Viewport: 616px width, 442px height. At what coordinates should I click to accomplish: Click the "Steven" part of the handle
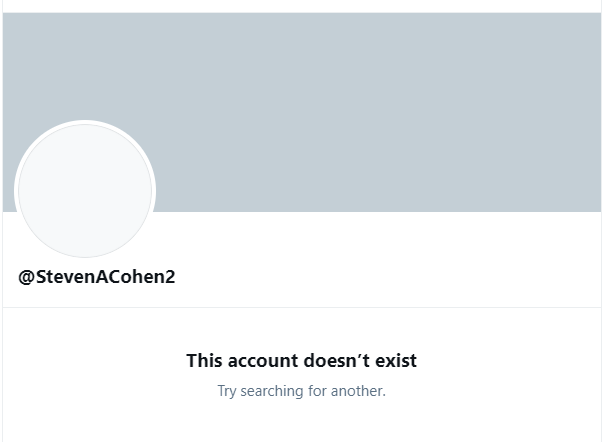(60, 277)
